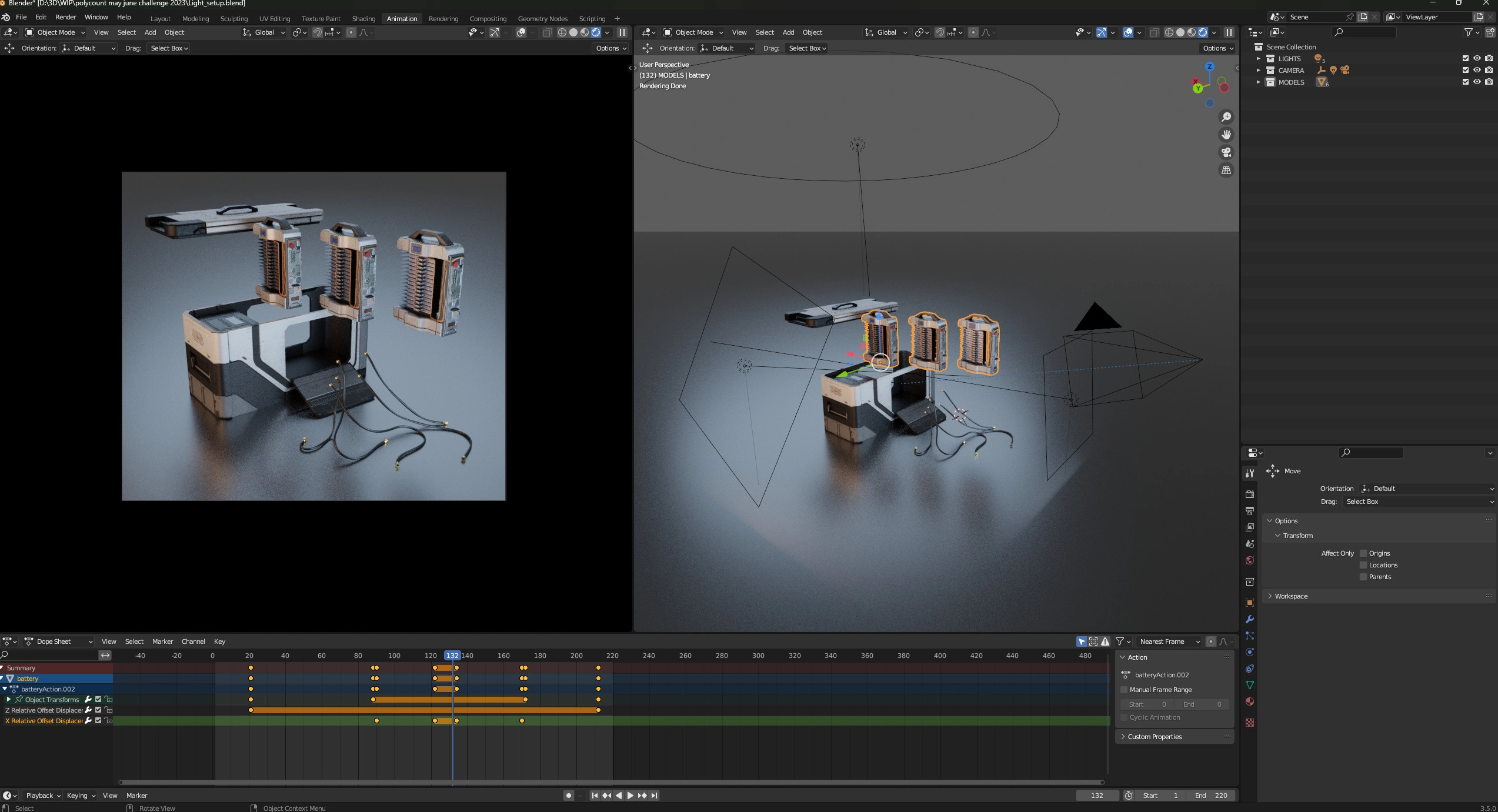The image size is (1498, 812).
Task: Click the zoom magnifier gizmo in viewport
Action: click(x=1226, y=117)
